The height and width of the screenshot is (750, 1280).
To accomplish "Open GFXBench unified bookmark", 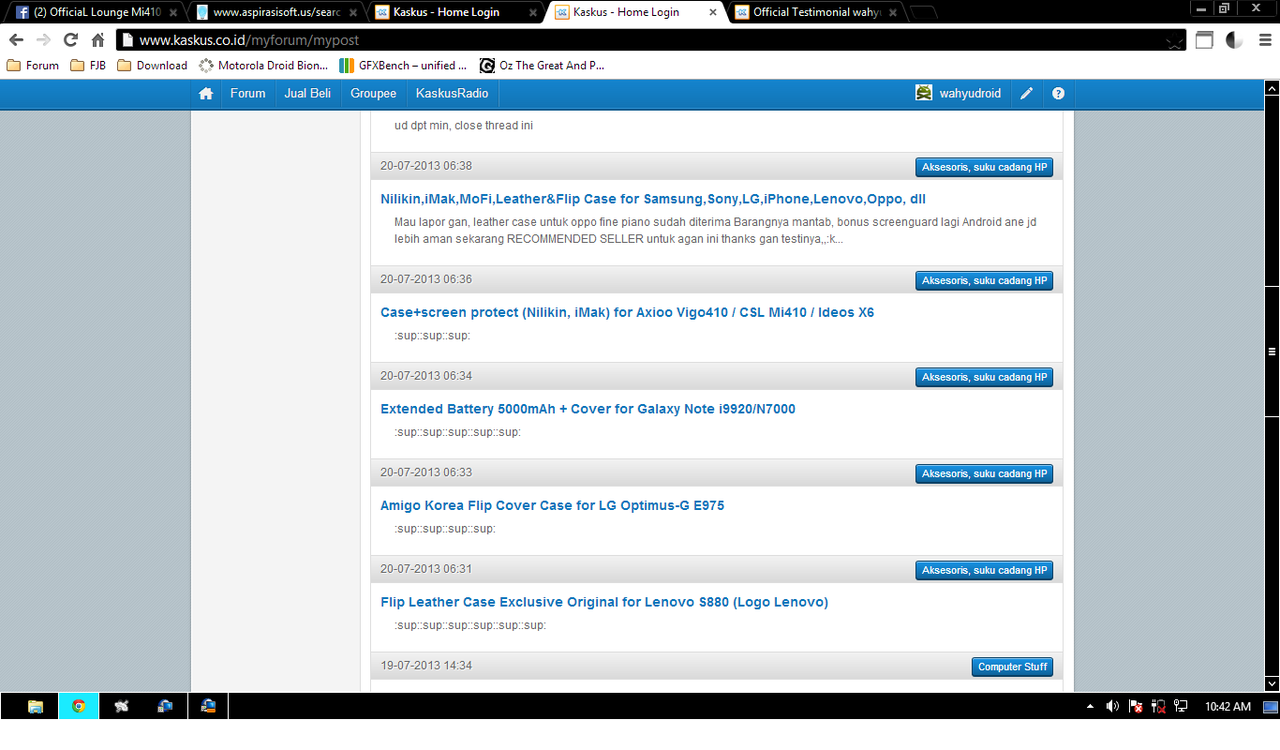I will [x=403, y=66].
